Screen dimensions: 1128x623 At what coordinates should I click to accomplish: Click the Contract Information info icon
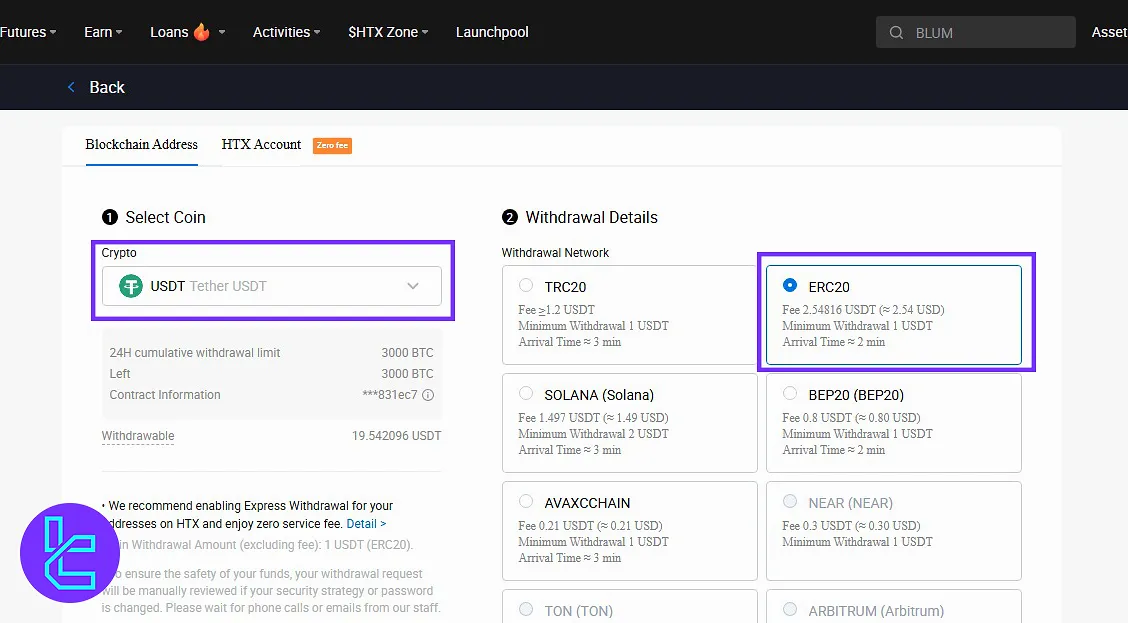tap(428, 395)
